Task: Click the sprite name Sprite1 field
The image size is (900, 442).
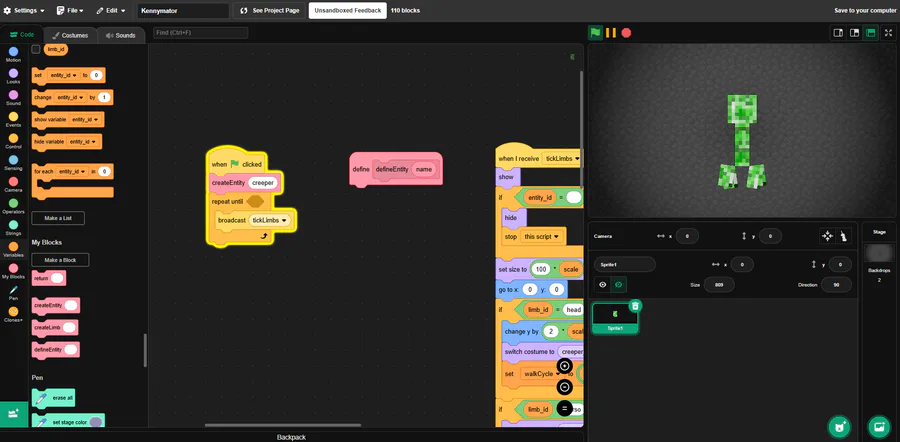Action: pos(624,265)
